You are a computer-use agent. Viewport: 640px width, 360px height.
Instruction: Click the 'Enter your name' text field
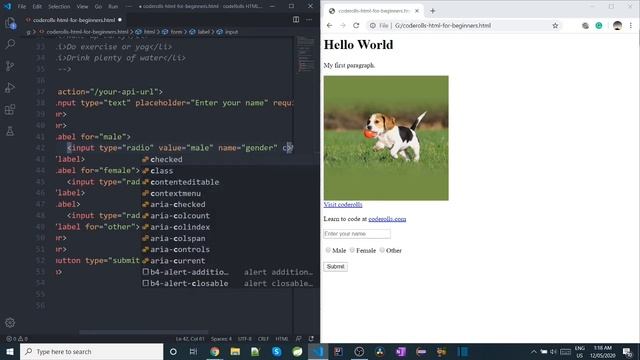click(357, 234)
